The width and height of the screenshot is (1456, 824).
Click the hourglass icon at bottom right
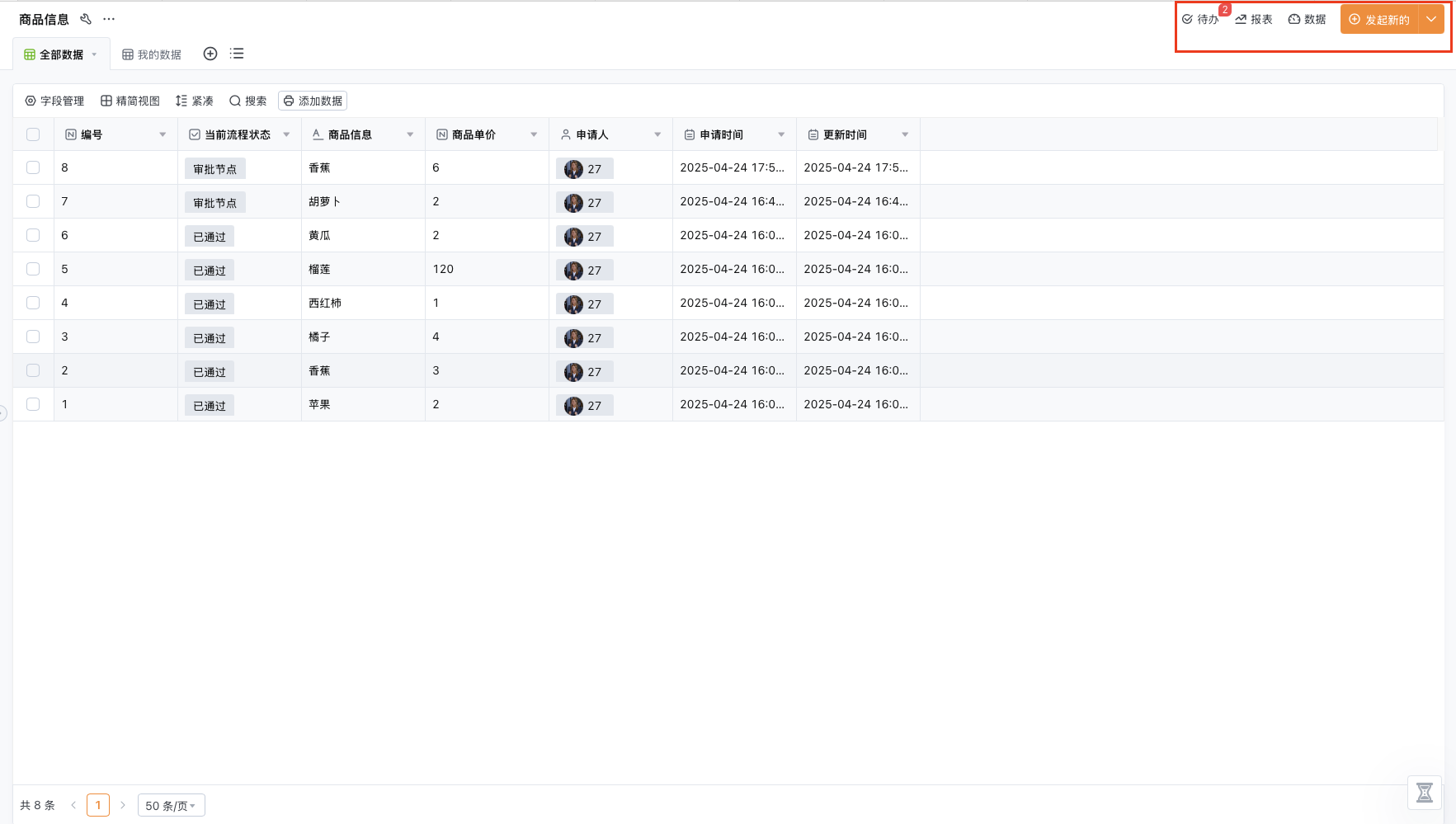1425,793
